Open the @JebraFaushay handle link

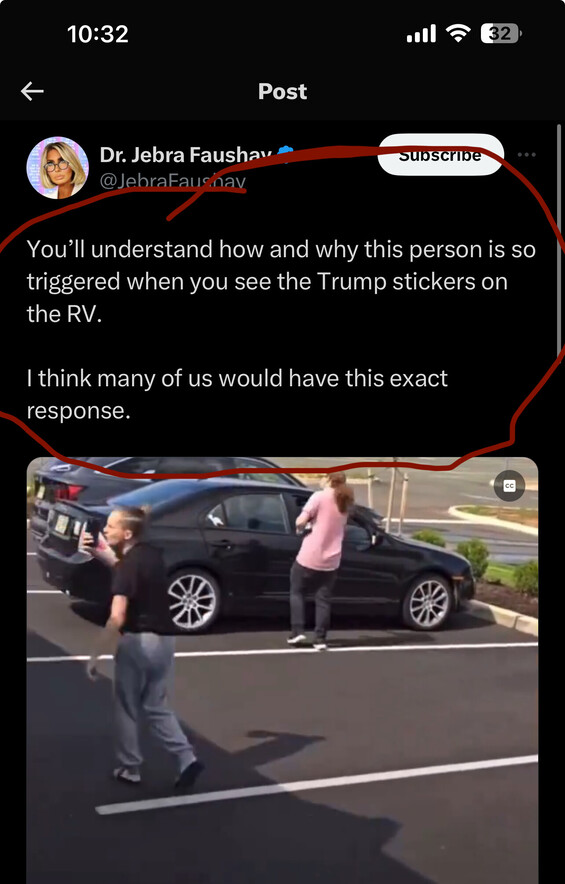[173, 181]
